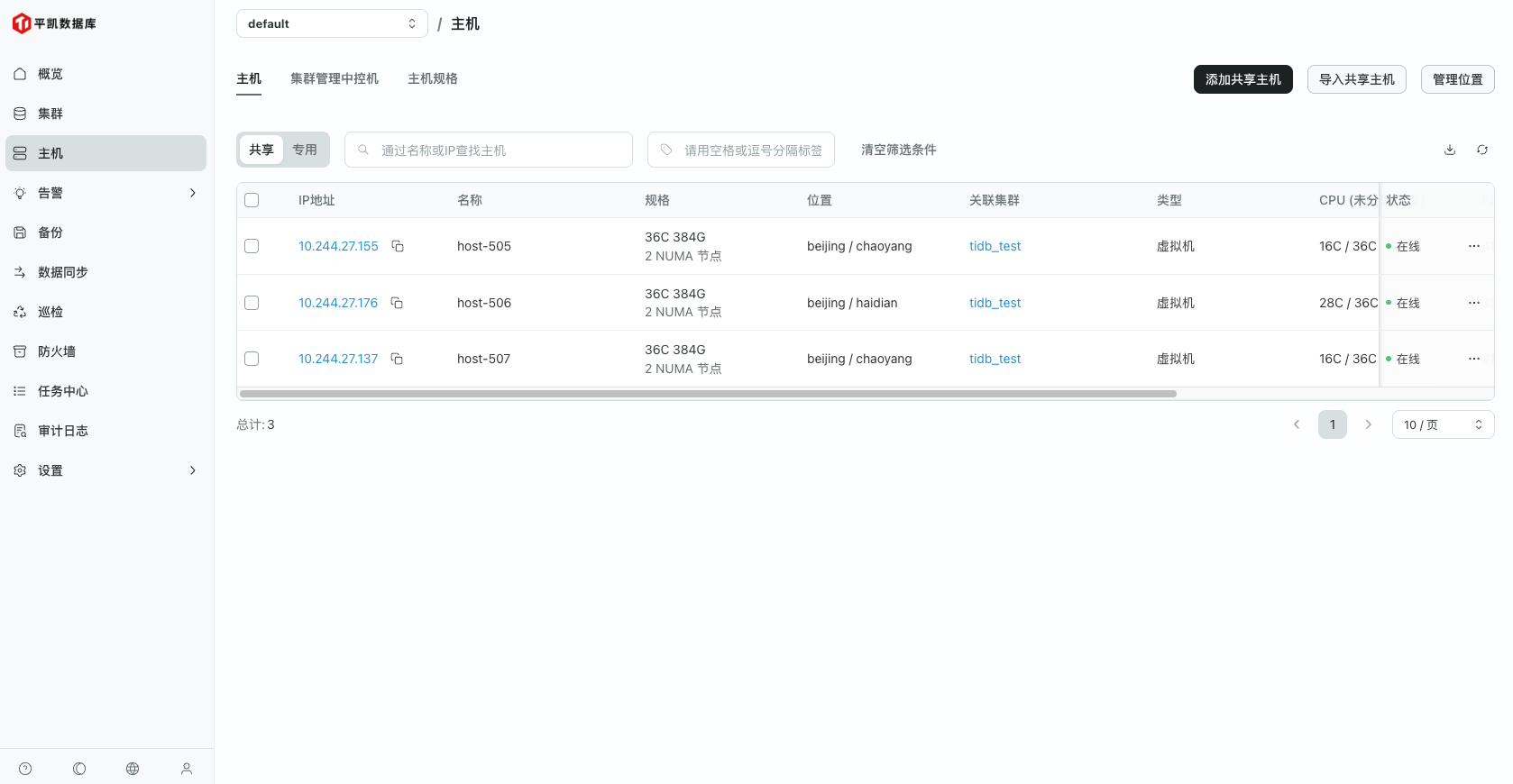Go to 备份 in the sidebar
Image resolution: width=1513 pixels, height=784 pixels.
pyautogui.click(x=50, y=232)
